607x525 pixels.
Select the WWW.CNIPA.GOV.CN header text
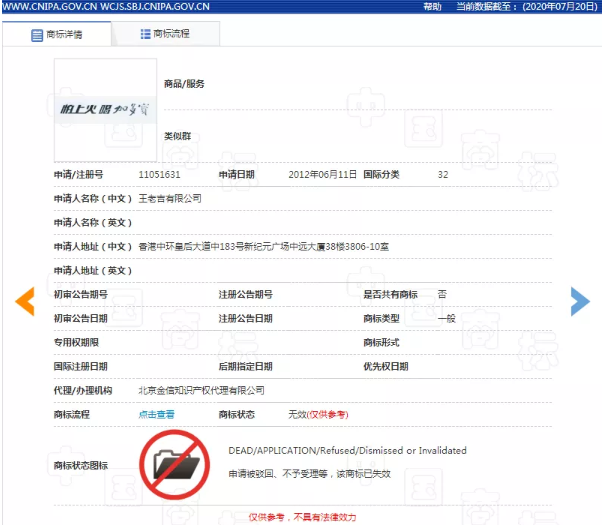tap(50, 7)
